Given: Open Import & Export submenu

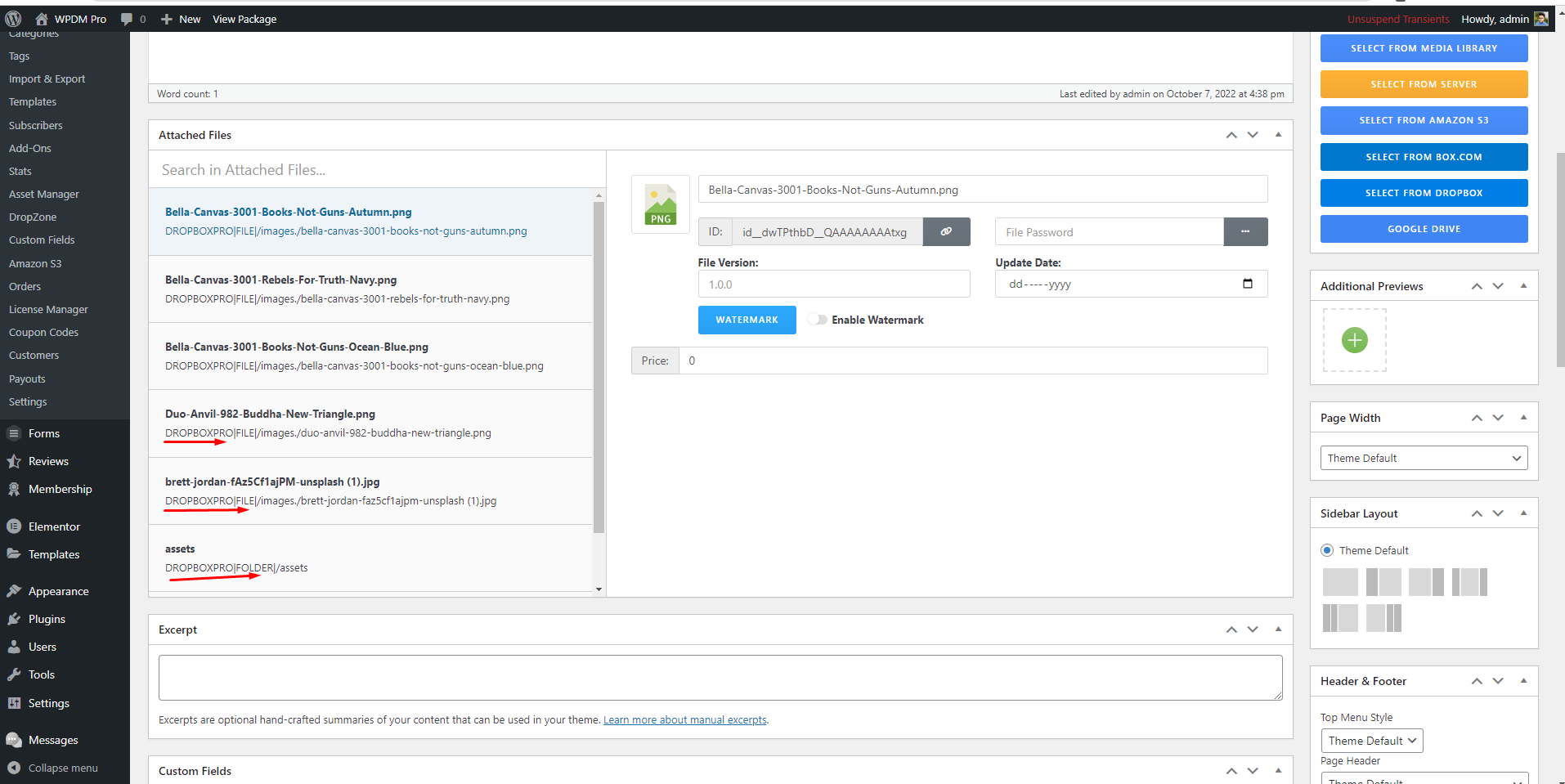Looking at the screenshot, I should point(47,79).
